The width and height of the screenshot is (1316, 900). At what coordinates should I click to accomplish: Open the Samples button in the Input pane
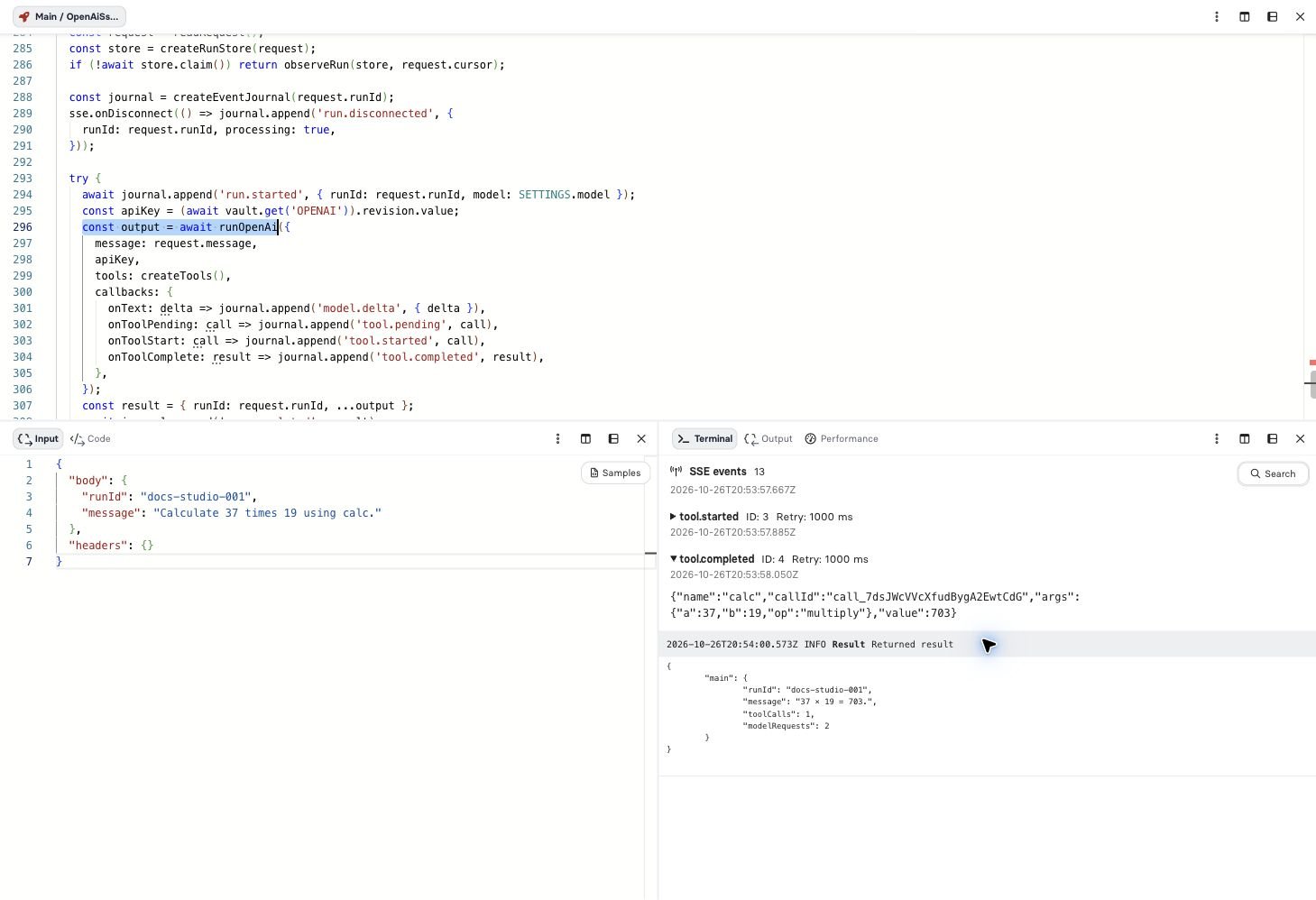[x=615, y=473]
